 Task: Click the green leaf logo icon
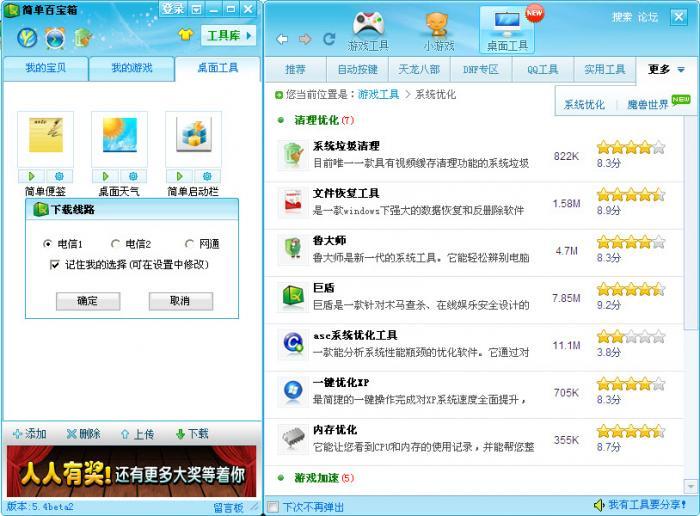pos(27,38)
